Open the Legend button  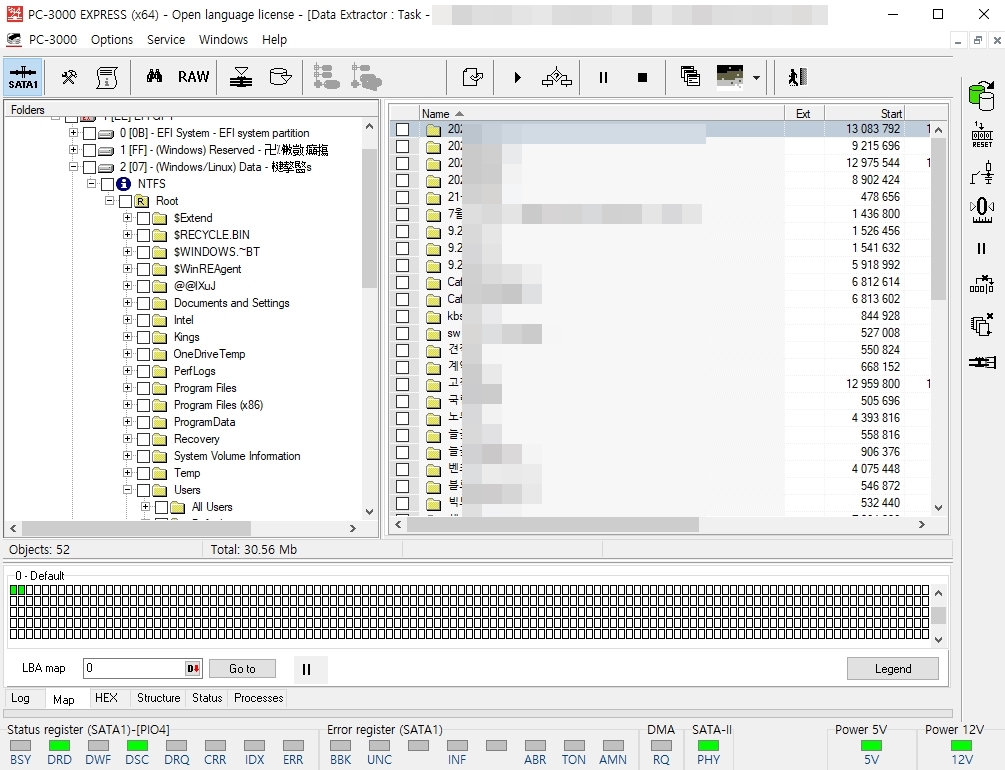click(x=893, y=669)
